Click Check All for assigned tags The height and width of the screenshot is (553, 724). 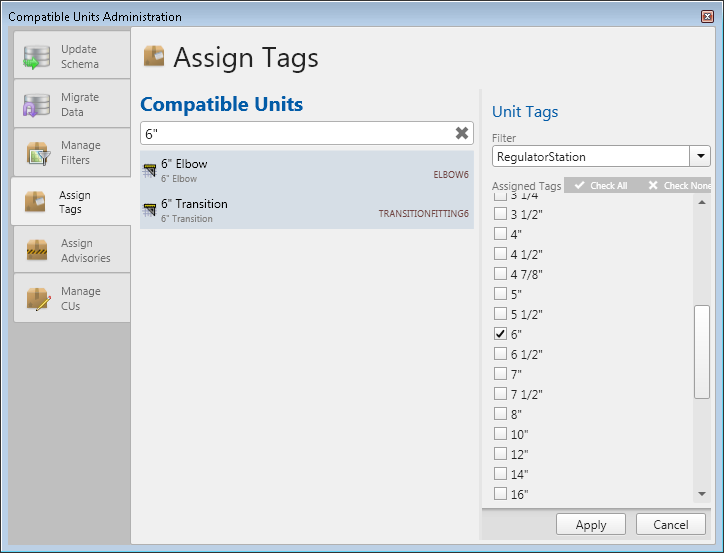coord(600,185)
